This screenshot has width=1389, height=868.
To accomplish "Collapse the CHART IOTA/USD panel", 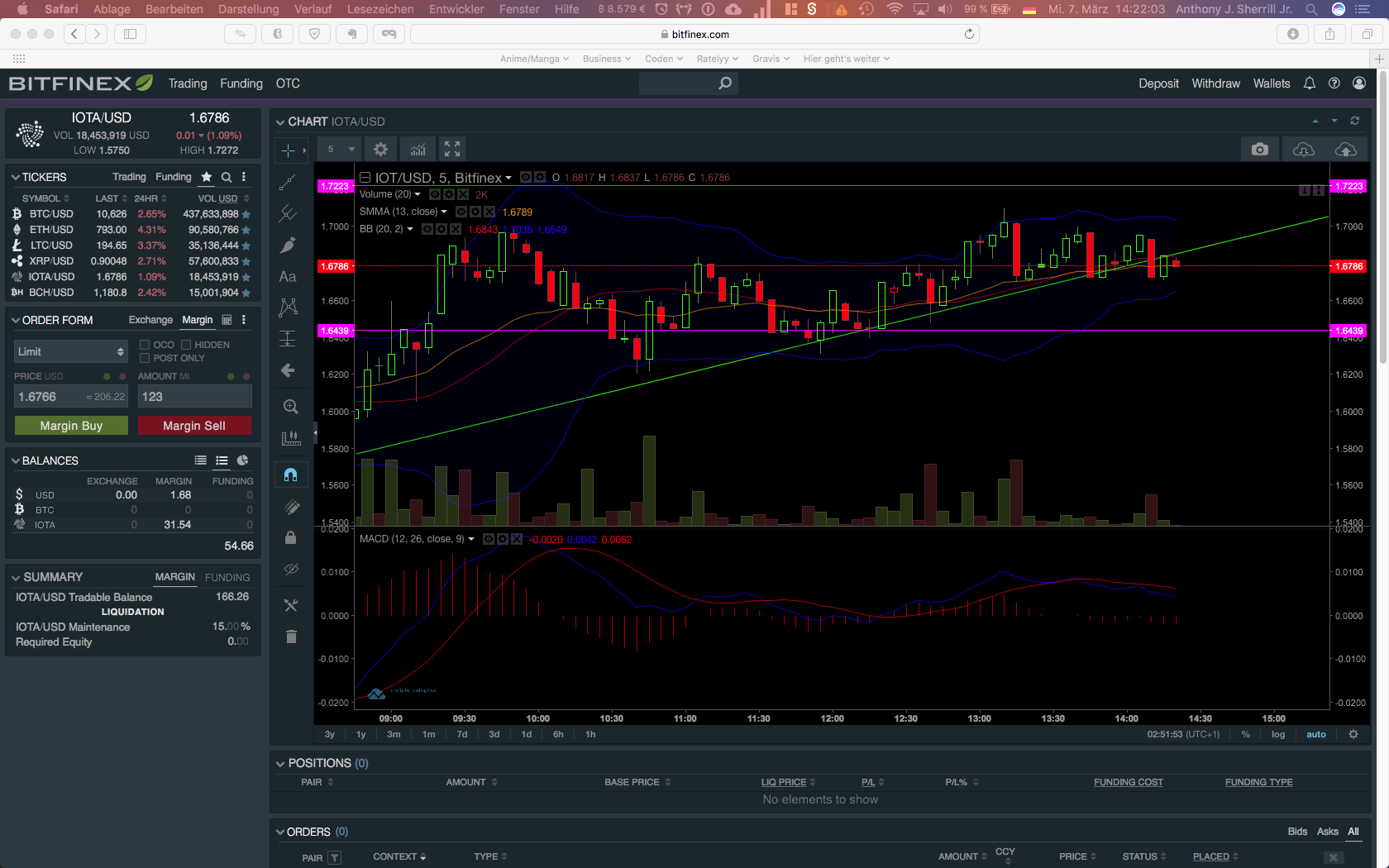I will [280, 122].
